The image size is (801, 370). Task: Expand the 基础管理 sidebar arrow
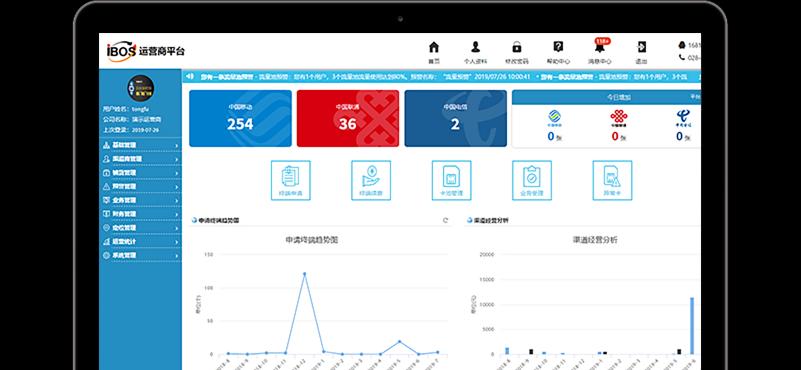pyautogui.click(x=177, y=146)
